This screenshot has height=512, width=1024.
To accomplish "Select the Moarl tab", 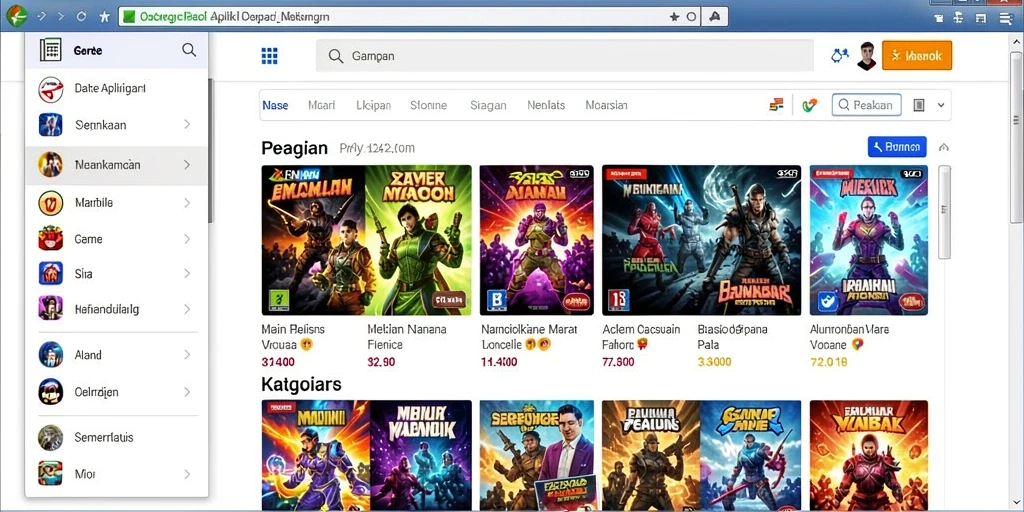I will pyautogui.click(x=321, y=105).
